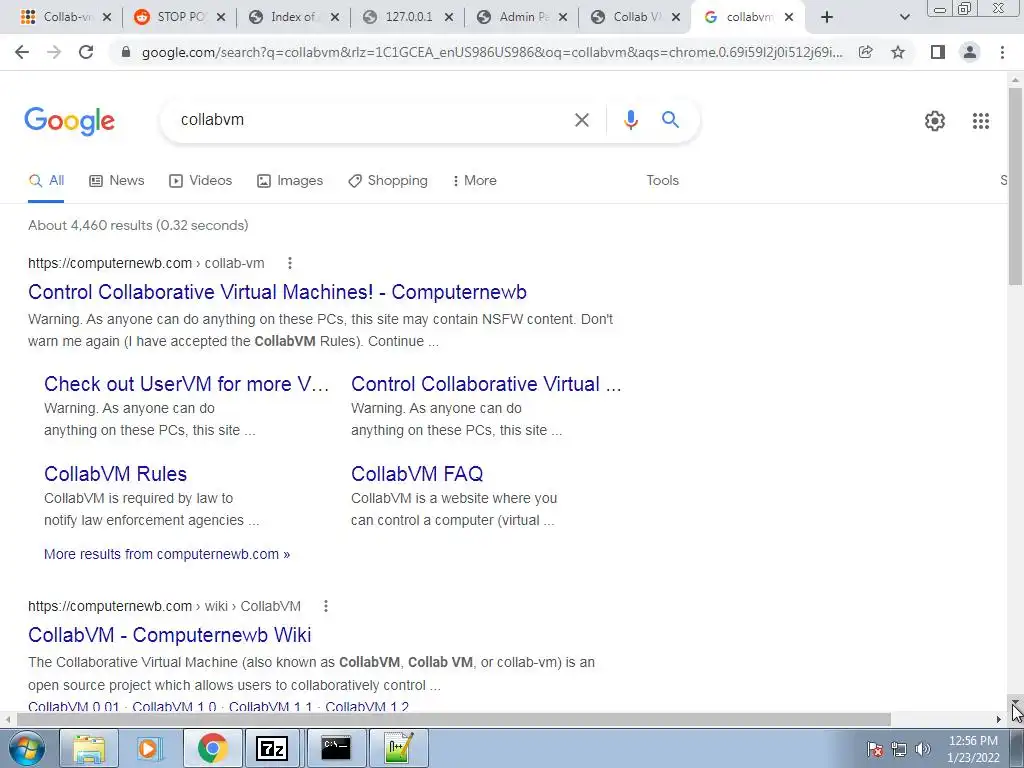Share this page via address bar icon

coord(865,52)
